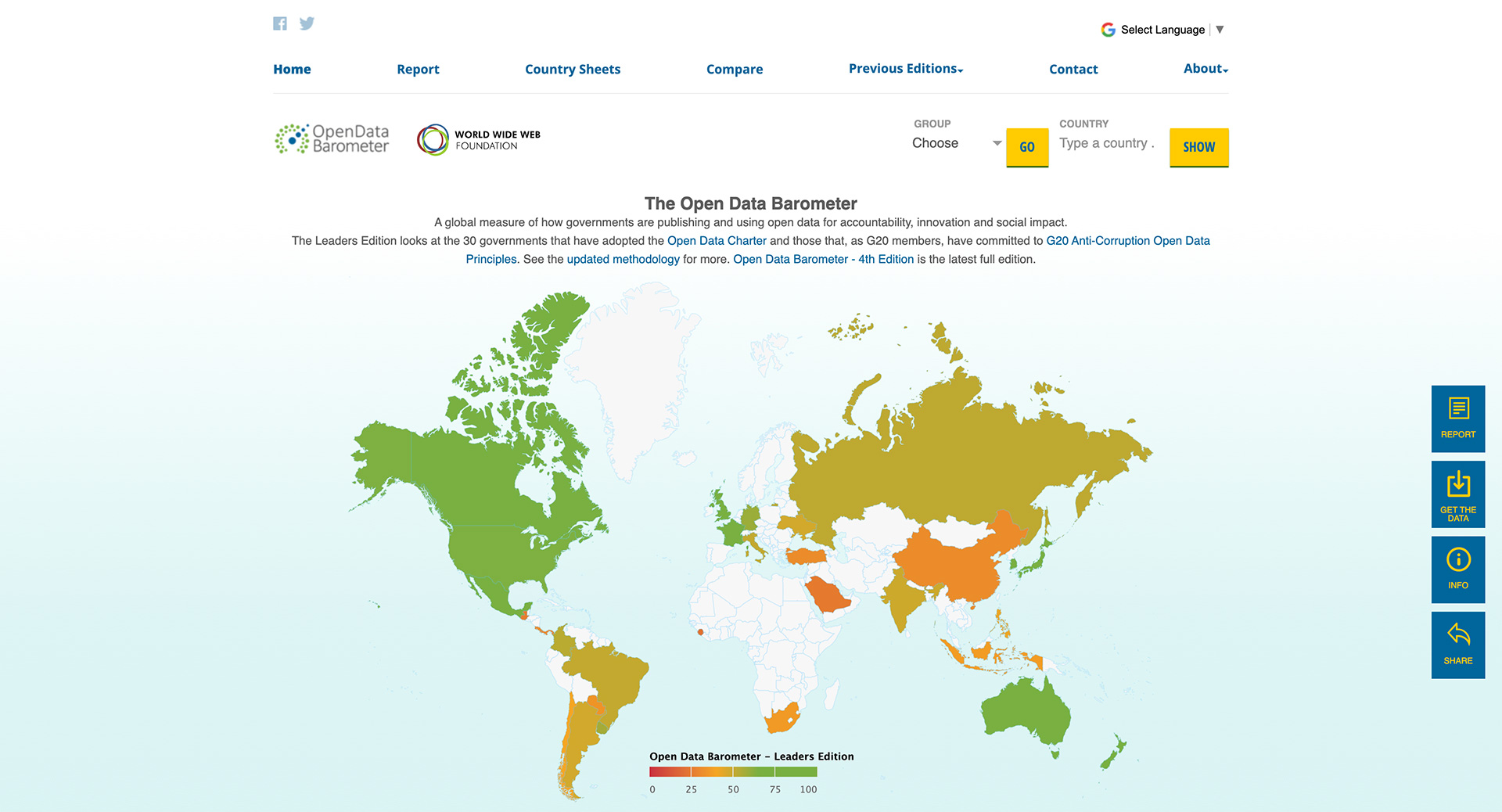1502x812 pixels.
Task: Open the Info side button
Action: (x=1457, y=569)
